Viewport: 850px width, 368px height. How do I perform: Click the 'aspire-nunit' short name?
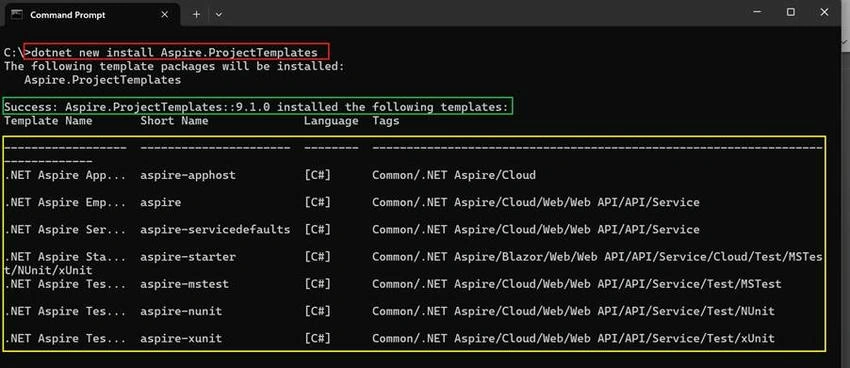coord(181,311)
